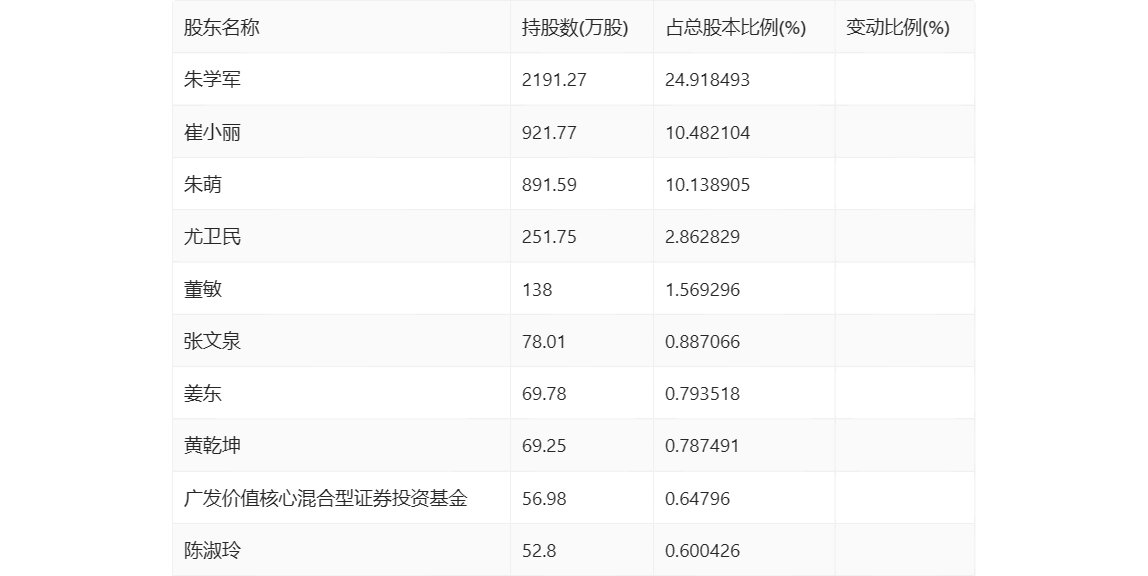Click the share count 138
This screenshot has height=576, width=1148.
[537, 289]
